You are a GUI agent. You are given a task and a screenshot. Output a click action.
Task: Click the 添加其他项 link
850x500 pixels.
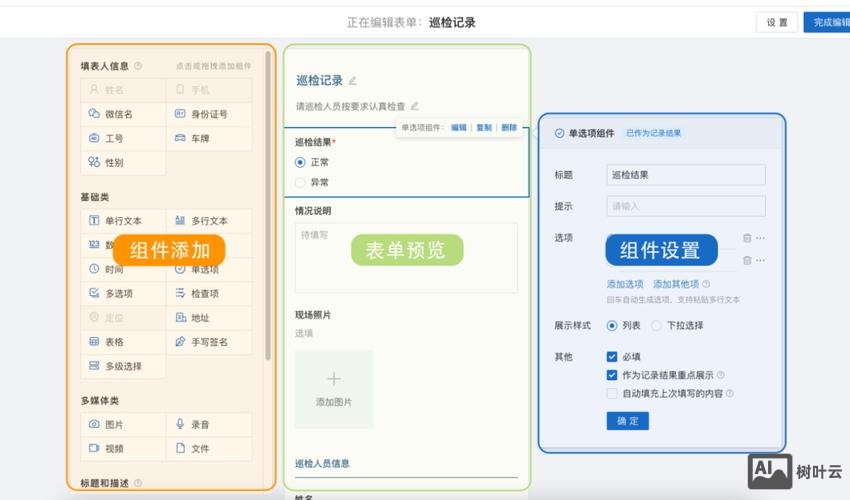pyautogui.click(x=676, y=284)
